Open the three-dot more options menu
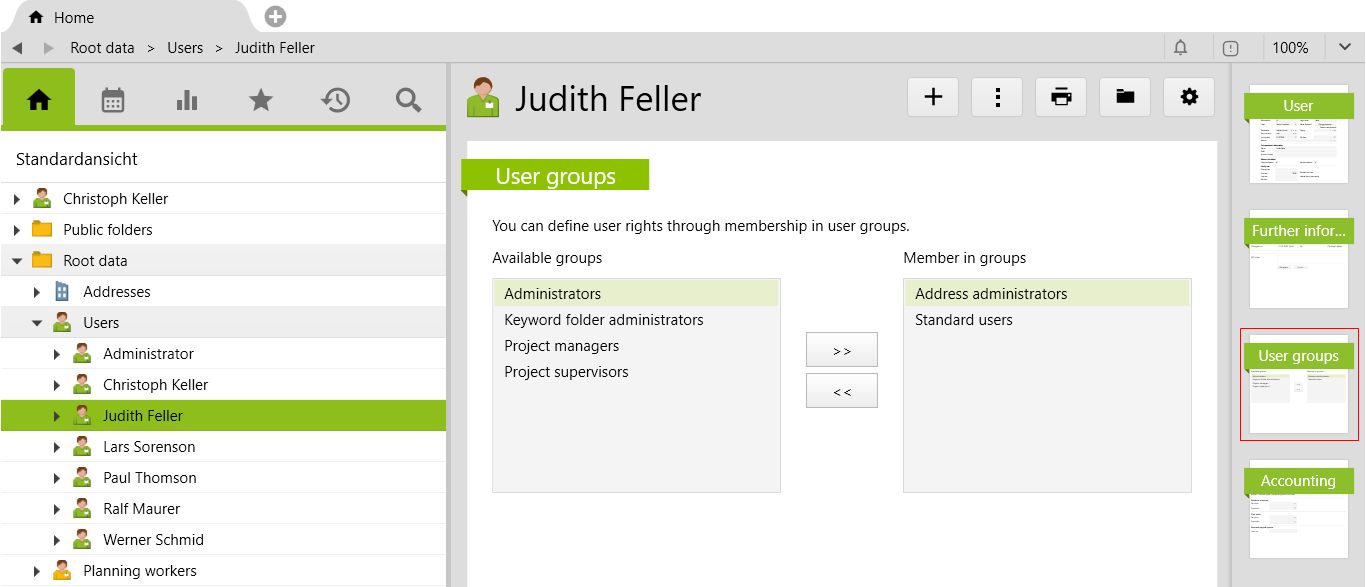The image size is (1366, 587). [x=997, y=97]
